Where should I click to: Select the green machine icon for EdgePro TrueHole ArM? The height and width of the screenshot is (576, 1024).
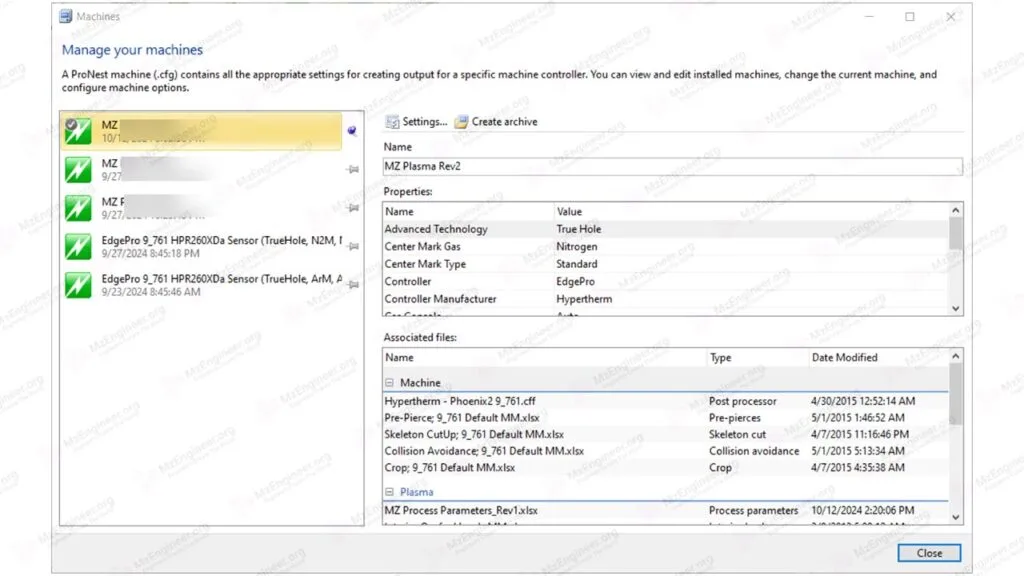[x=77, y=283]
